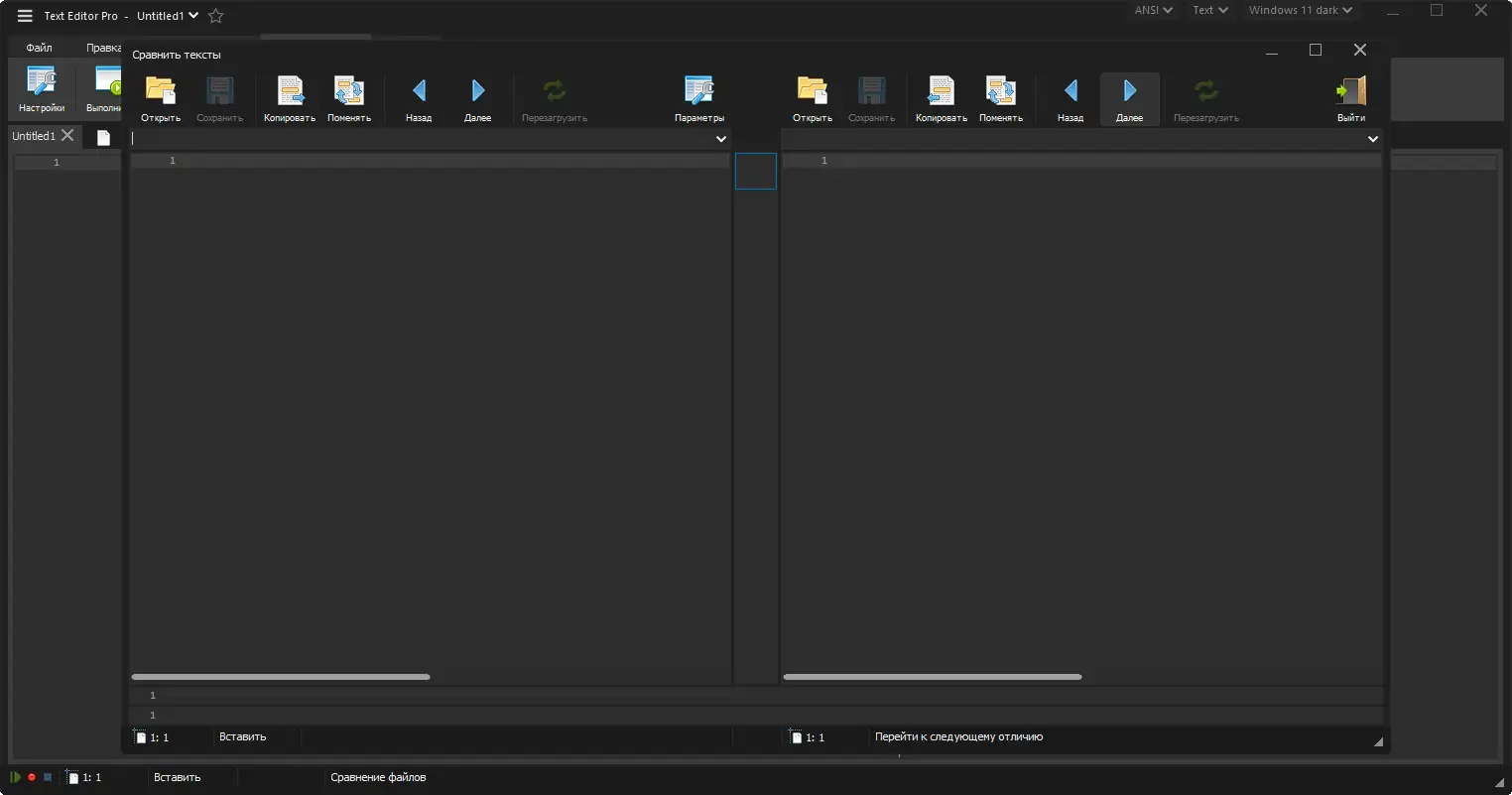
Task: Open the Файл menu
Action: tap(39, 47)
